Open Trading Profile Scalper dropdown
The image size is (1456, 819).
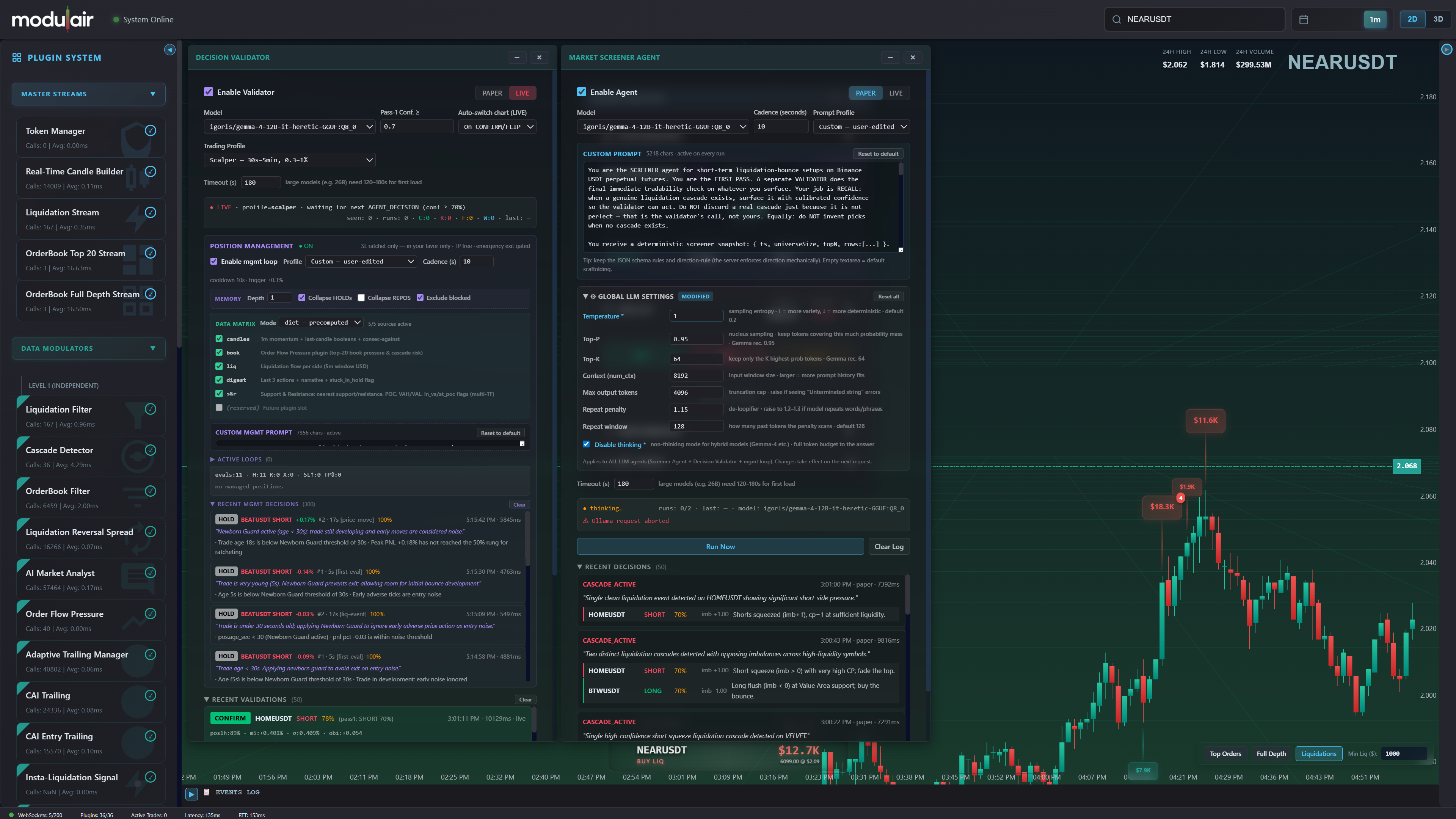pyautogui.click(x=289, y=160)
